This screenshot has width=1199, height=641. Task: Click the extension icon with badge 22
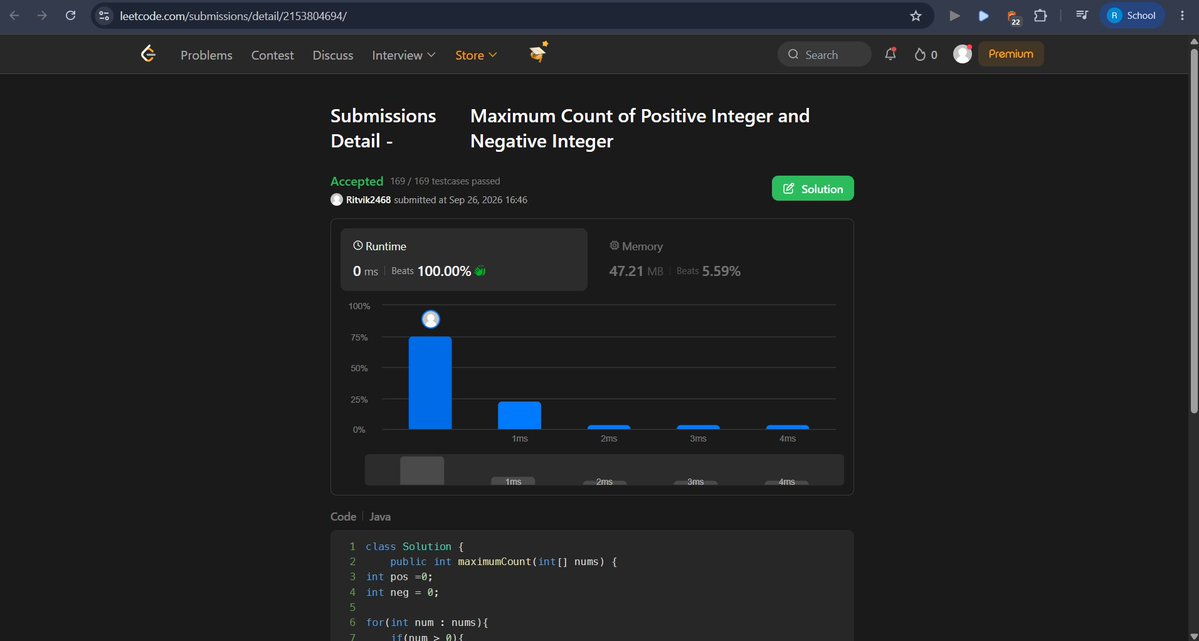(1013, 17)
